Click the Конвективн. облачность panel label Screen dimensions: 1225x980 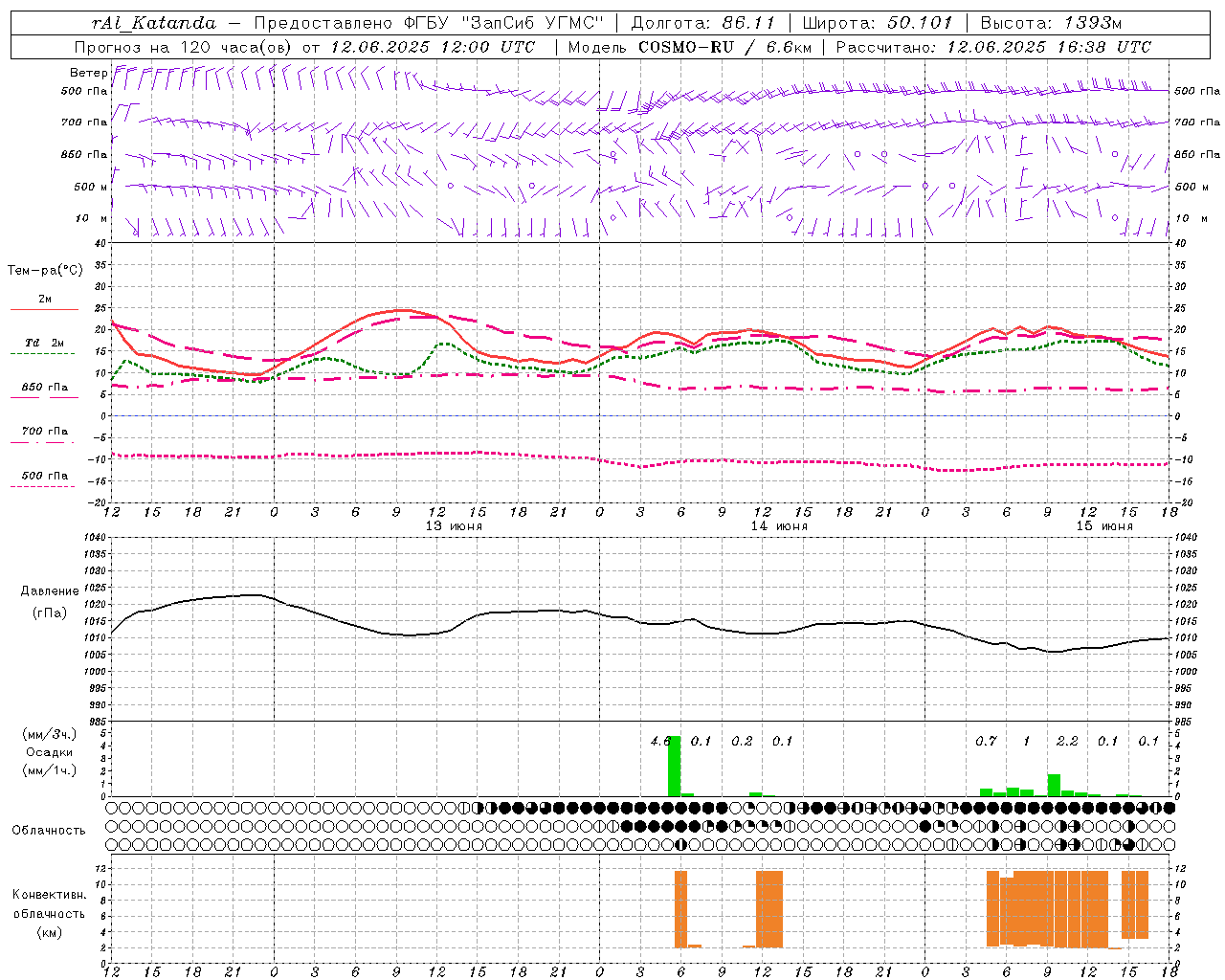49,913
